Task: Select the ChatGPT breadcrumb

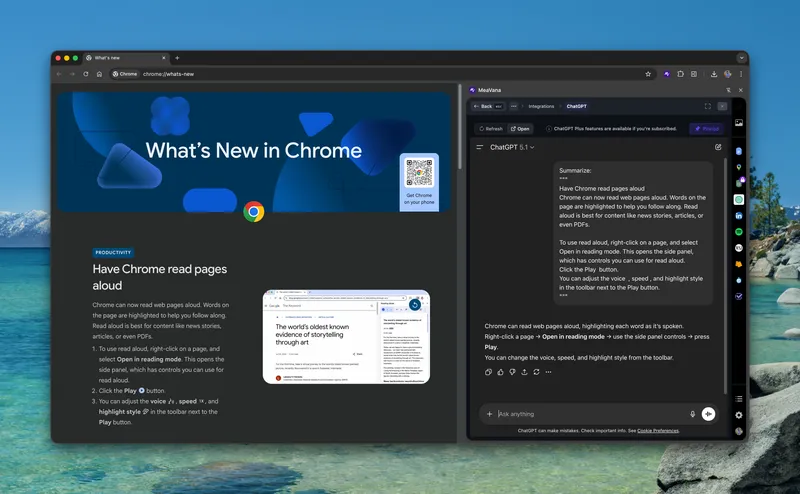Action: 577,106
